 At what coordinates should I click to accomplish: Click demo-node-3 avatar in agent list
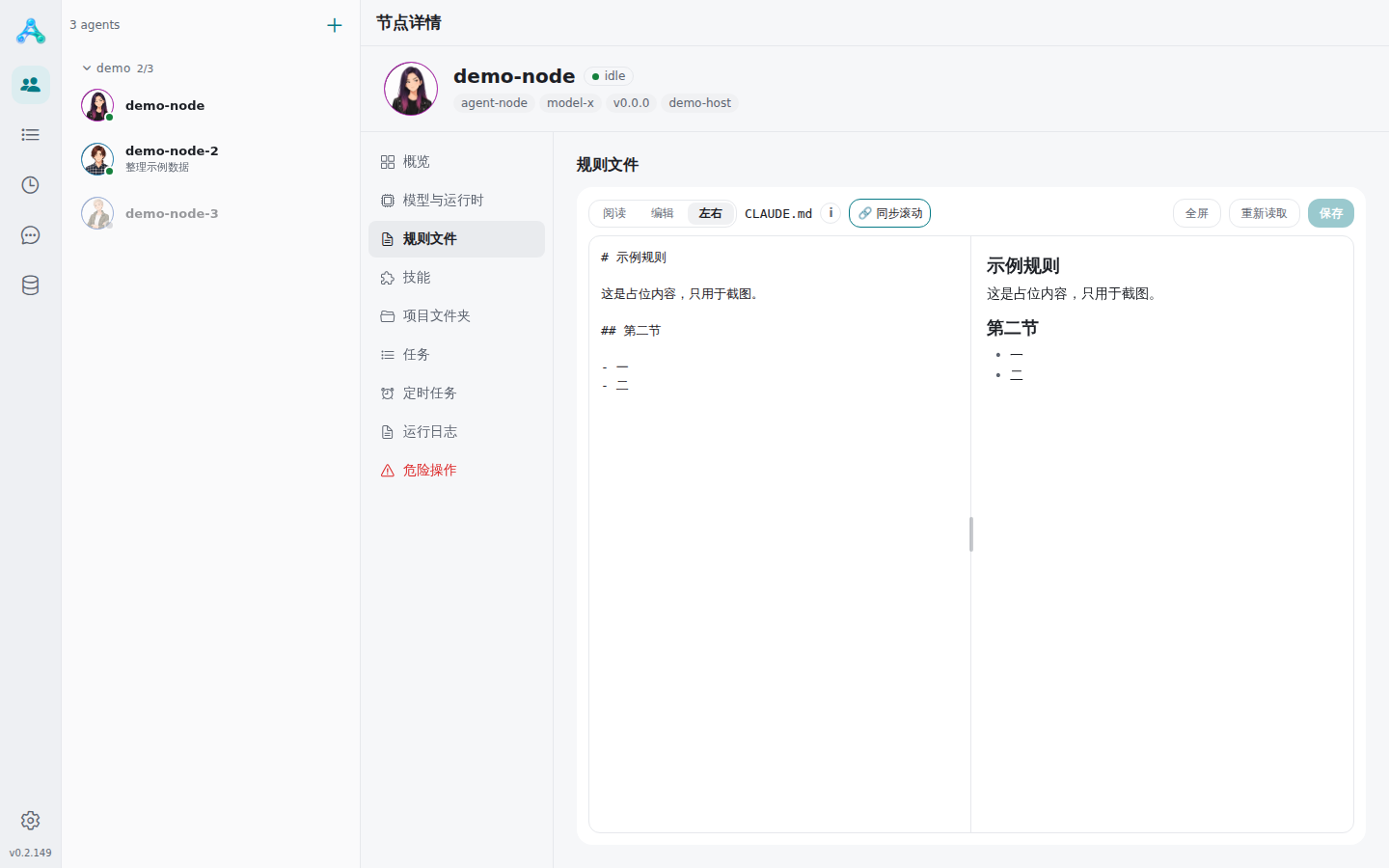[x=97, y=213]
